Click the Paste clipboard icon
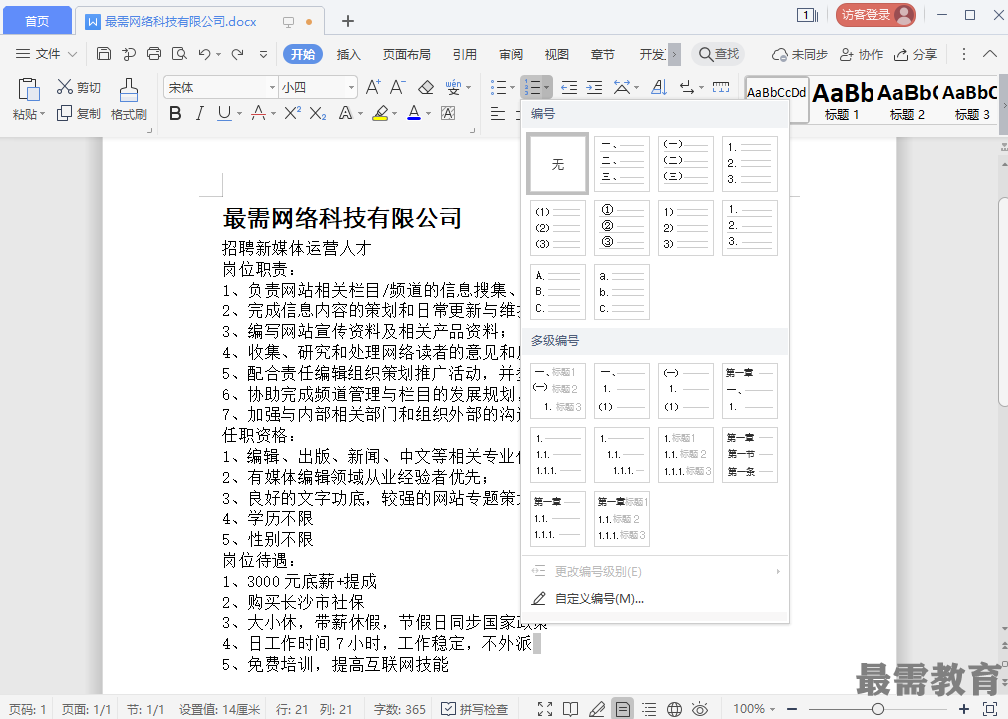The height and width of the screenshot is (719, 1008). (x=28, y=90)
